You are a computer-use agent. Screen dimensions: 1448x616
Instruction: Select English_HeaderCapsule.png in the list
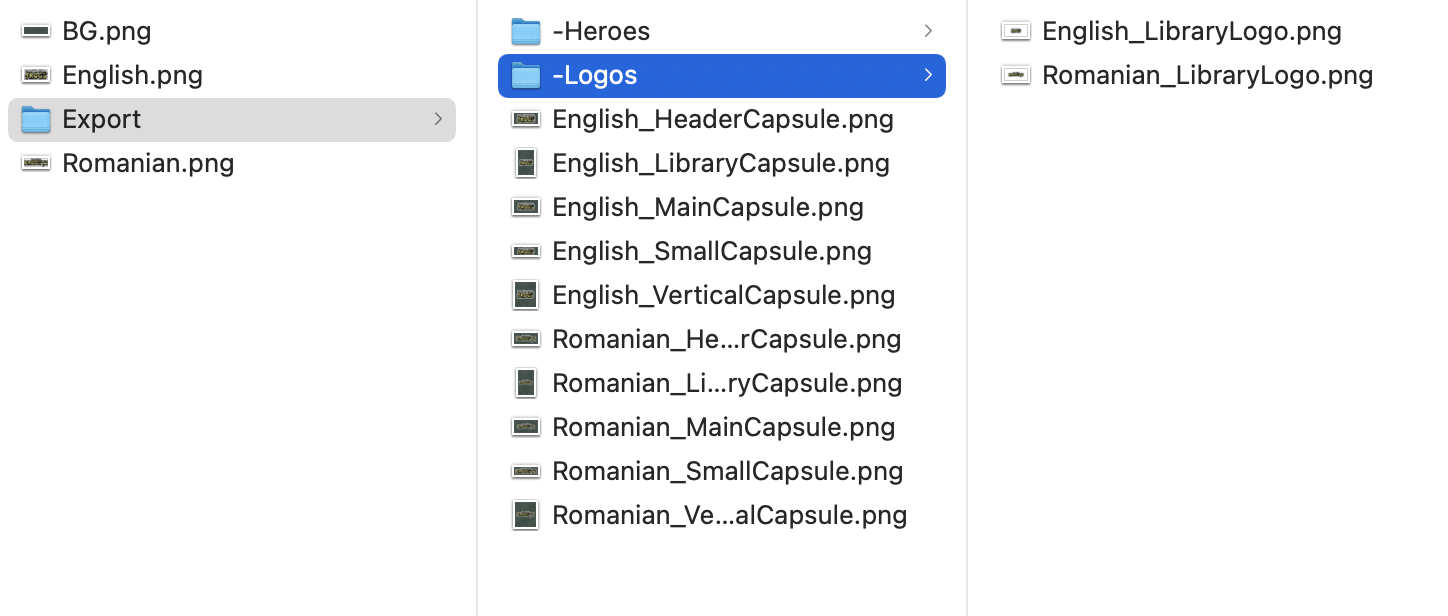click(x=722, y=119)
